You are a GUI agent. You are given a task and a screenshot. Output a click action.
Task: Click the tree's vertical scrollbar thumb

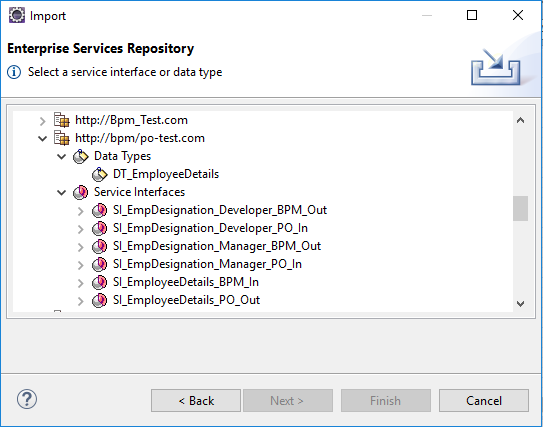coord(520,208)
